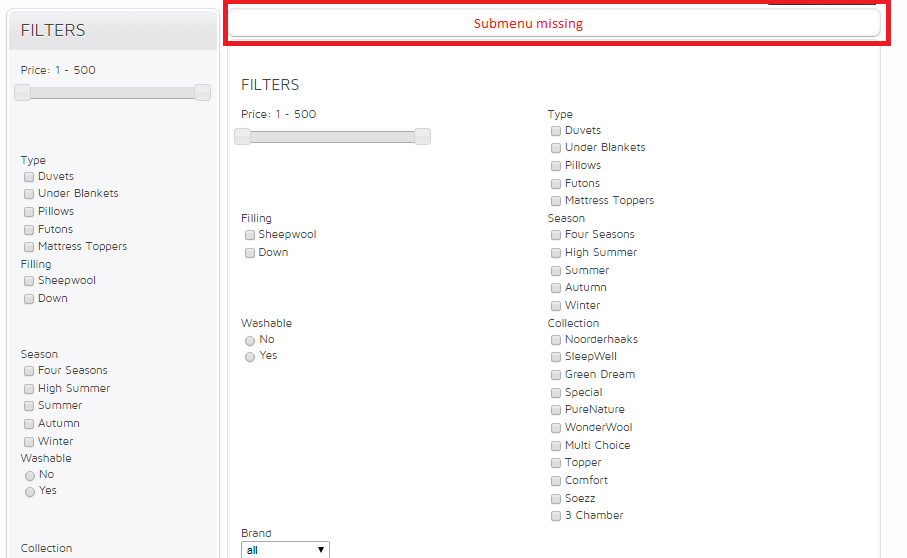
Task: Check Winter in the main panel Season
Action: pos(556,306)
